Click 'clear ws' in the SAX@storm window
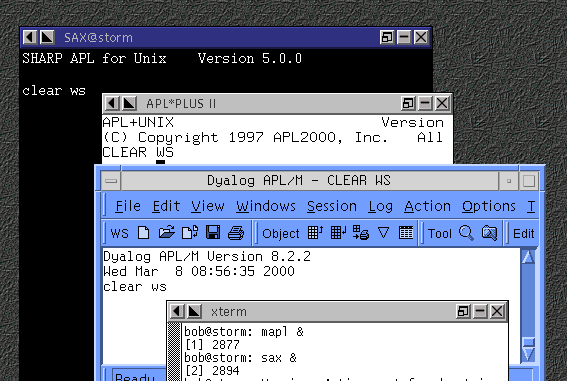Viewport: 567px width, 381px height. point(54,91)
